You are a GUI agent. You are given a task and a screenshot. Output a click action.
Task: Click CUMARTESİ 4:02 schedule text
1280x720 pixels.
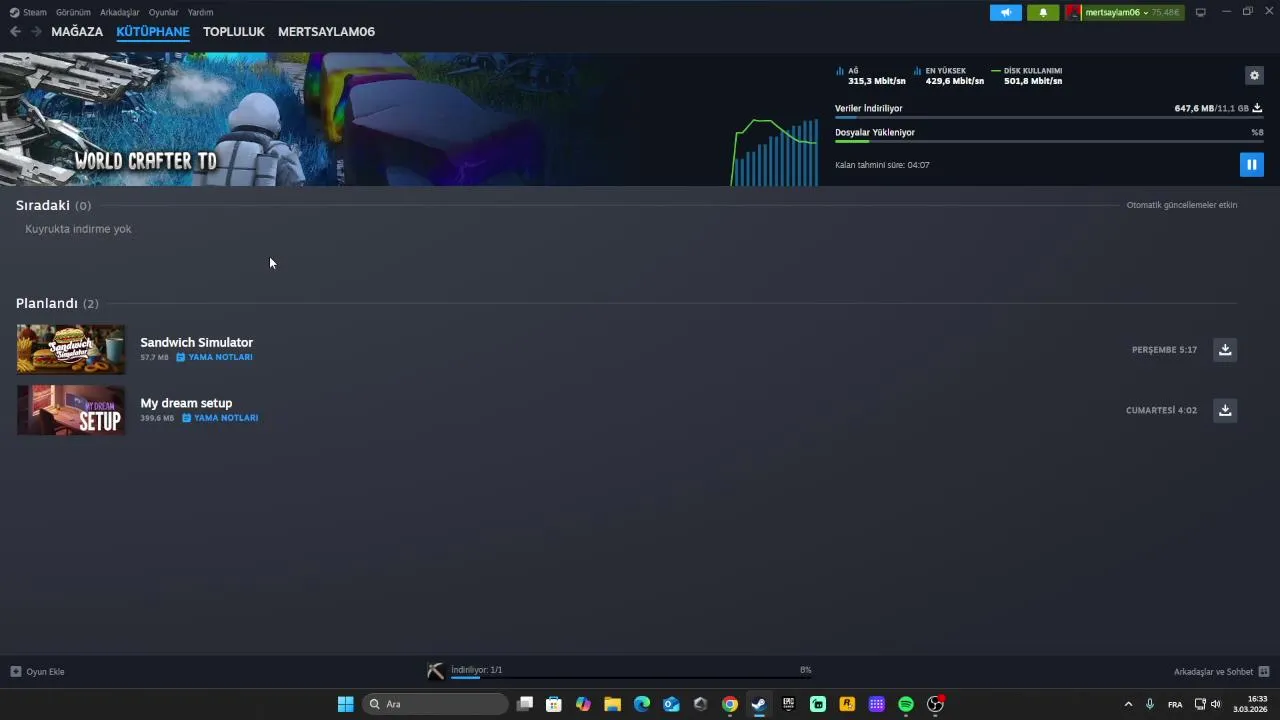pos(1161,410)
